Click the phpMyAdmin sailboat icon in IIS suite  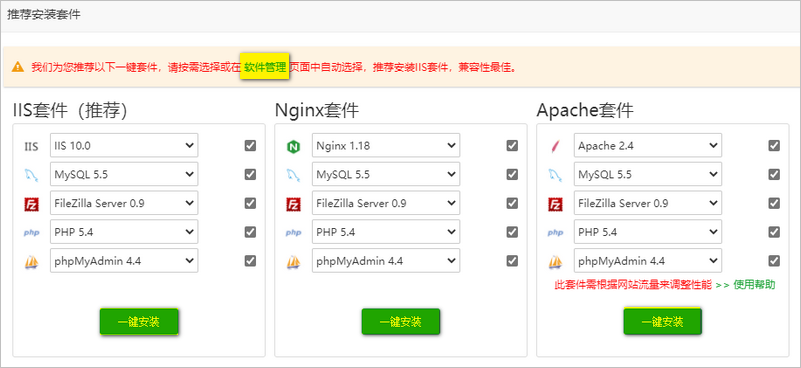[32, 262]
